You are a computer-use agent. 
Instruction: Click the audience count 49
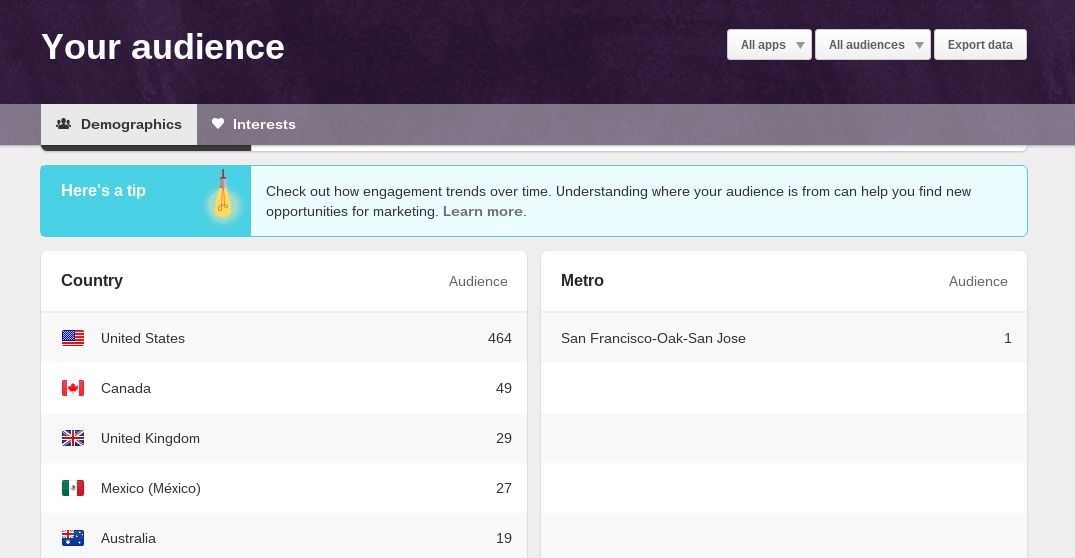coord(504,388)
